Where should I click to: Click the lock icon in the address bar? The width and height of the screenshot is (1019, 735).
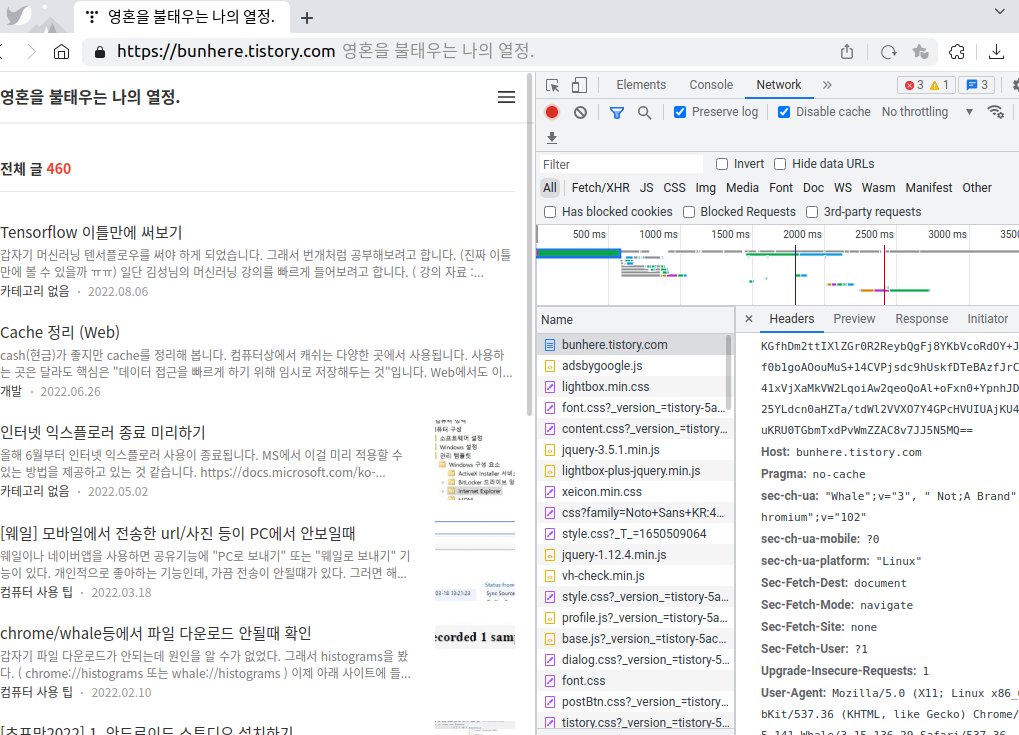point(99,52)
